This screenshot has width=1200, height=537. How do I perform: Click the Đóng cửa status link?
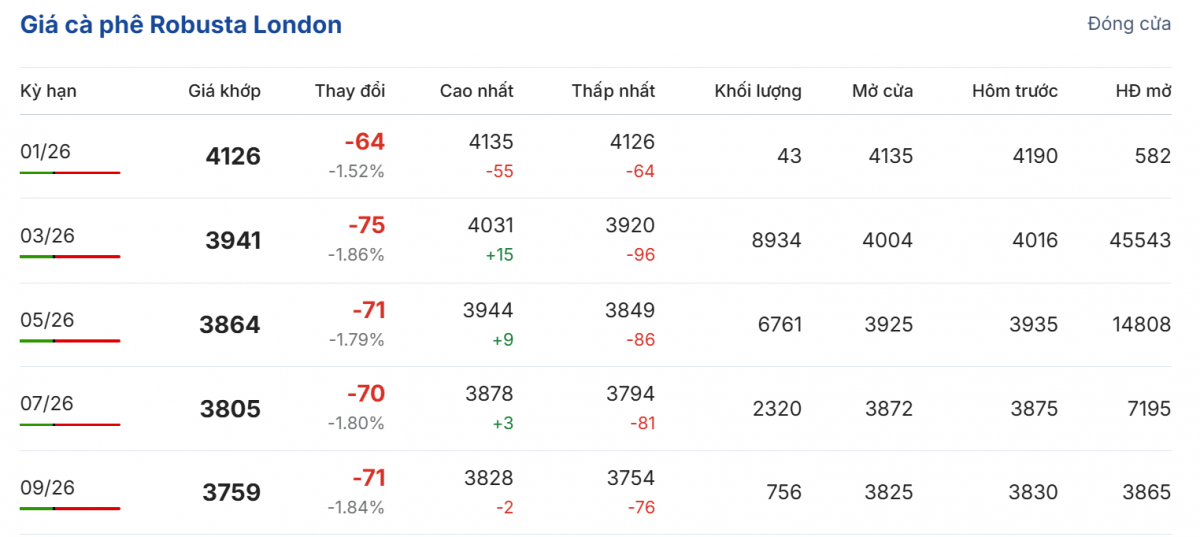click(x=1129, y=24)
